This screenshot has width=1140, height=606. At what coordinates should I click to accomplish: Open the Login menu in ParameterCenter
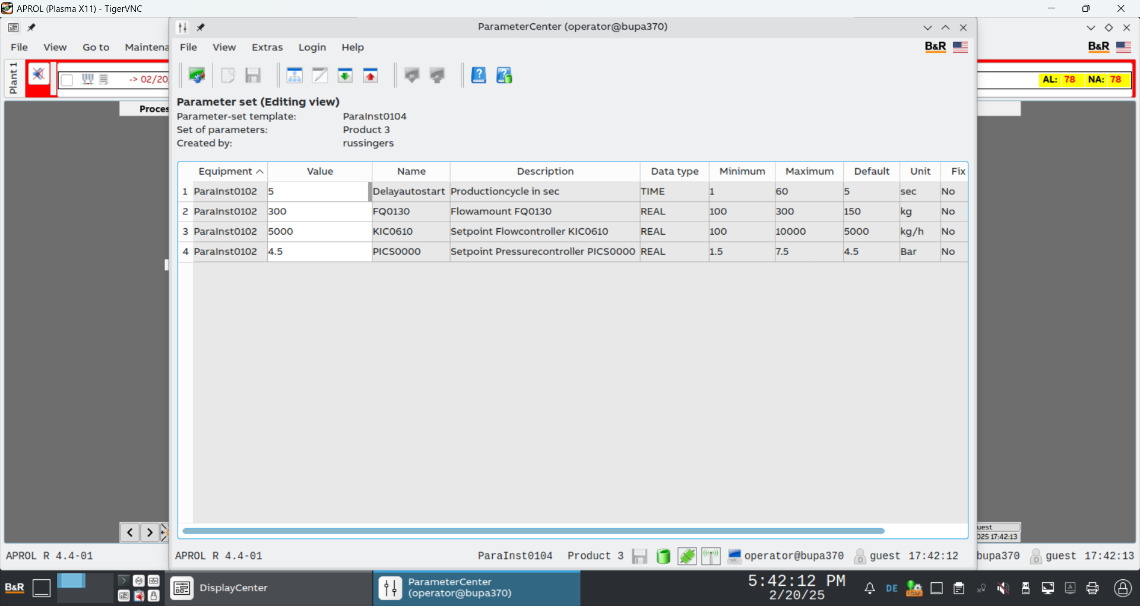[312, 47]
